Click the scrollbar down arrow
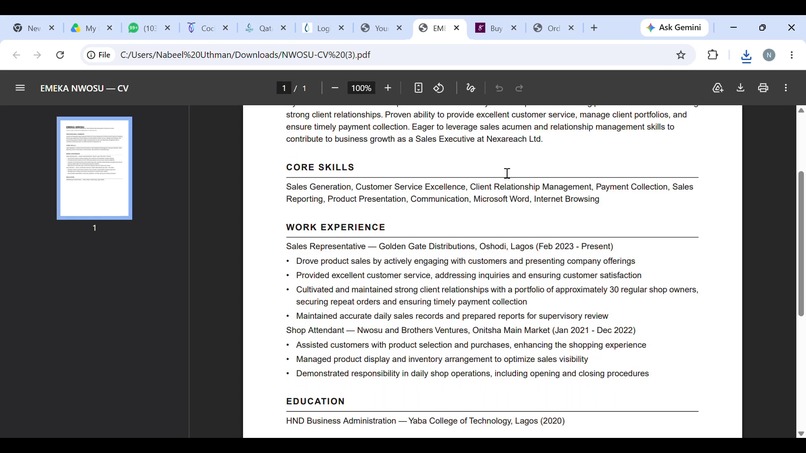The height and width of the screenshot is (453, 806). [x=800, y=433]
